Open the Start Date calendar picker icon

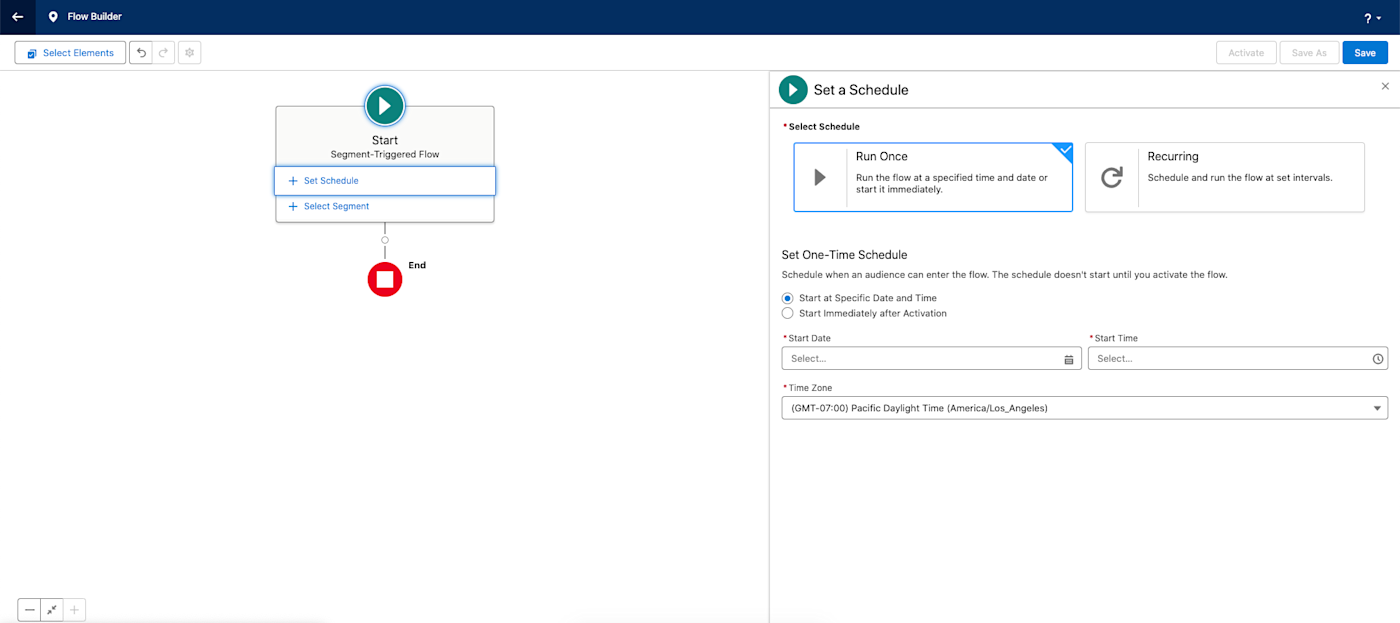click(1069, 359)
